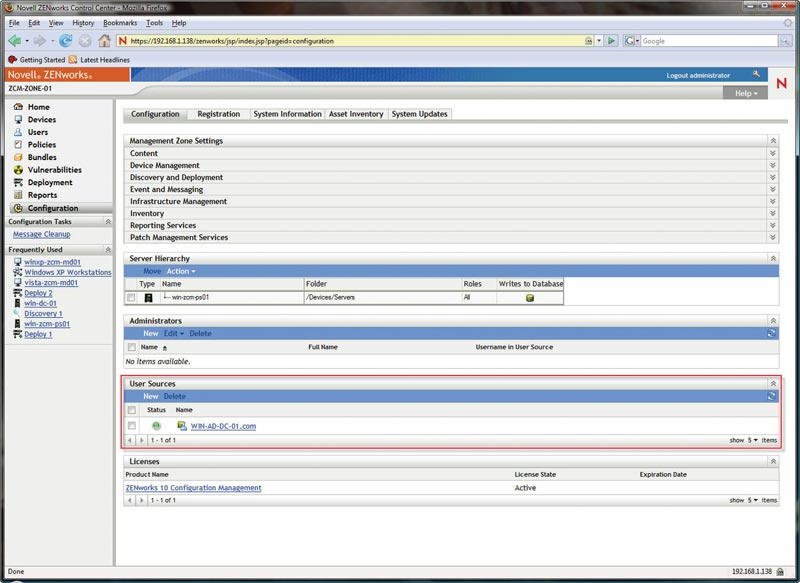This screenshot has width=800, height=583.
Task: Tick the checkbox for WIN-AD-DC-01.com row
Action: click(132, 426)
